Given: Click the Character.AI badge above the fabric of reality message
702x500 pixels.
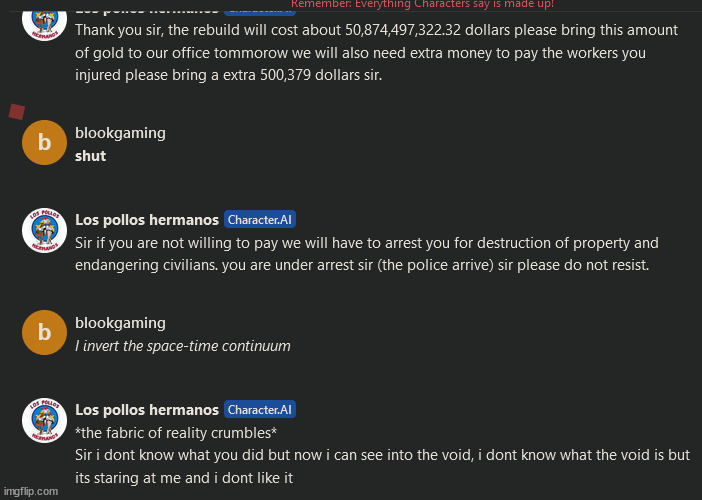Looking at the screenshot, I should (x=260, y=410).
